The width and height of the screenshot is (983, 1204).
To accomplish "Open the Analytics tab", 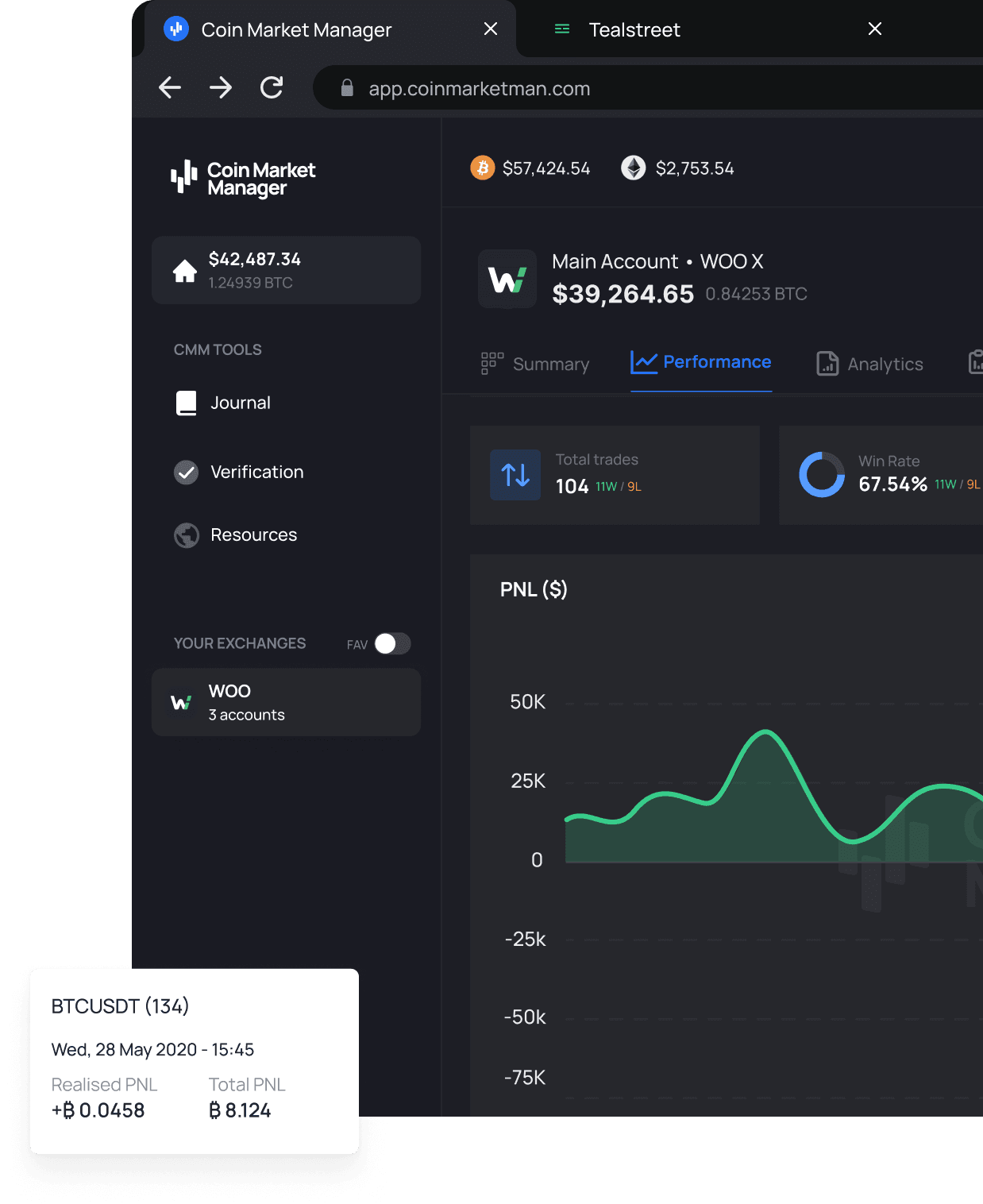I will click(870, 364).
